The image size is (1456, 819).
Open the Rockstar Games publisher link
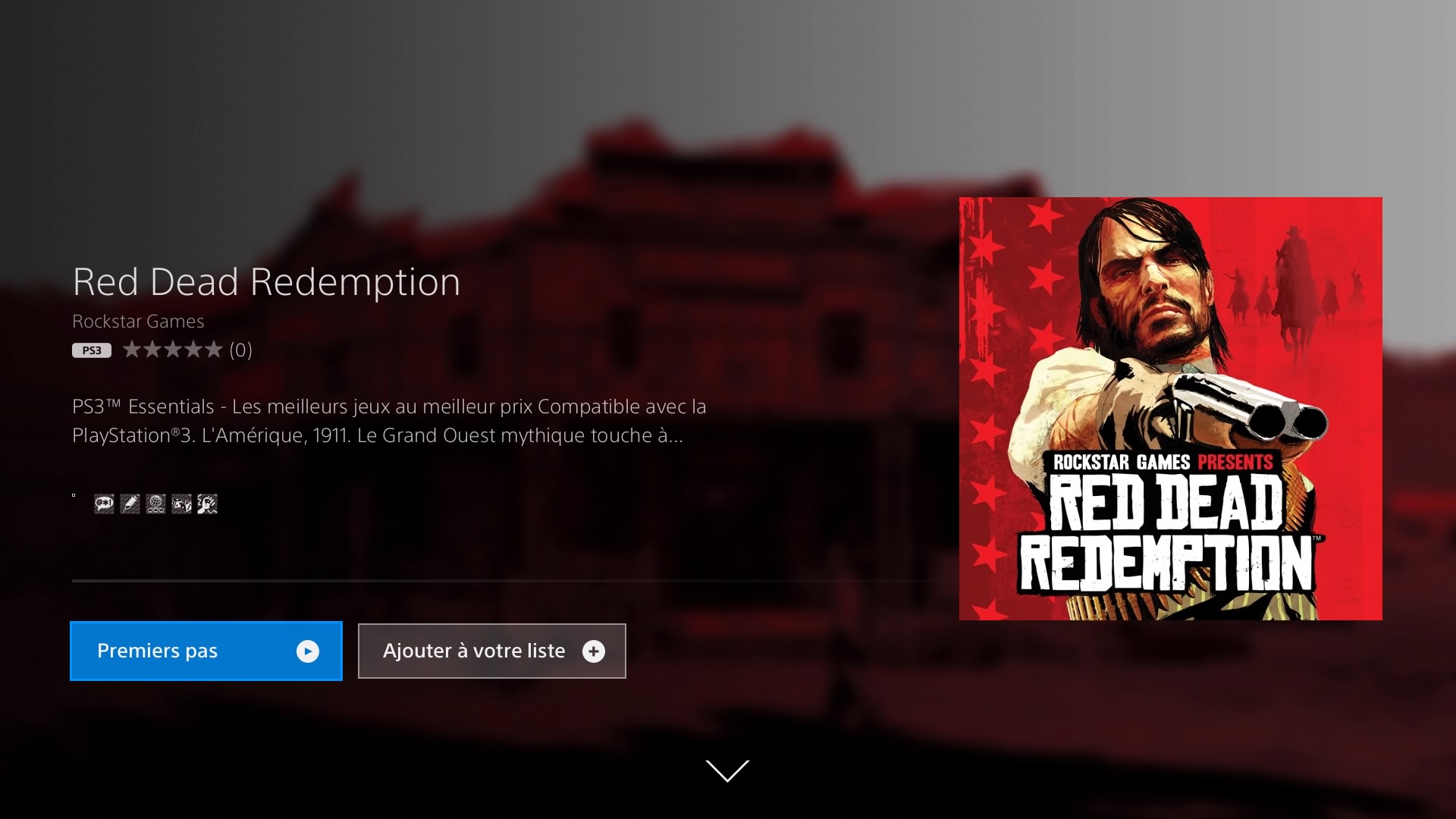point(138,322)
